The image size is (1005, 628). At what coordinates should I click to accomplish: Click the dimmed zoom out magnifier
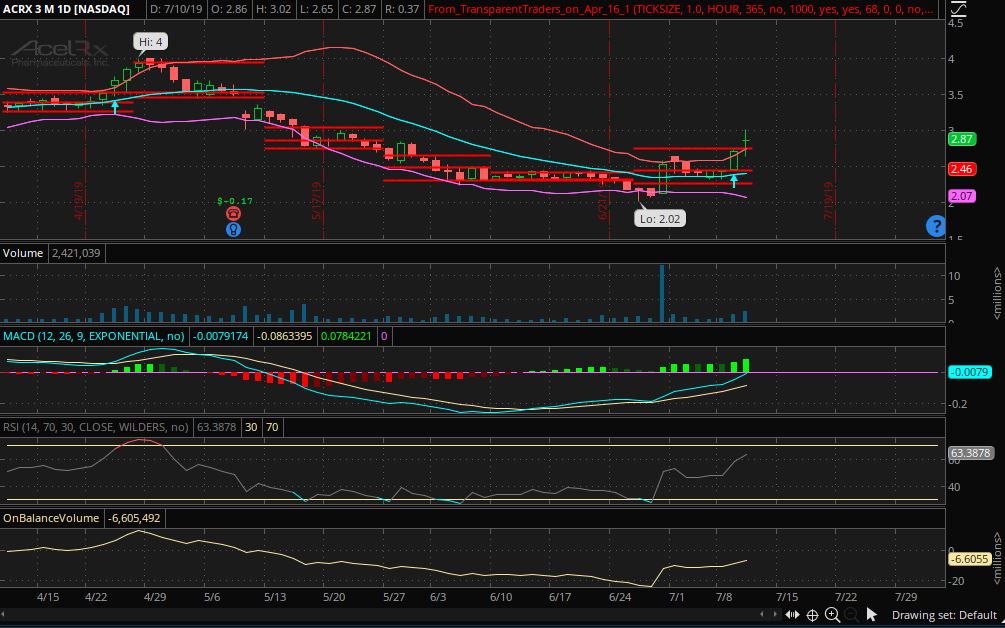pos(851,615)
